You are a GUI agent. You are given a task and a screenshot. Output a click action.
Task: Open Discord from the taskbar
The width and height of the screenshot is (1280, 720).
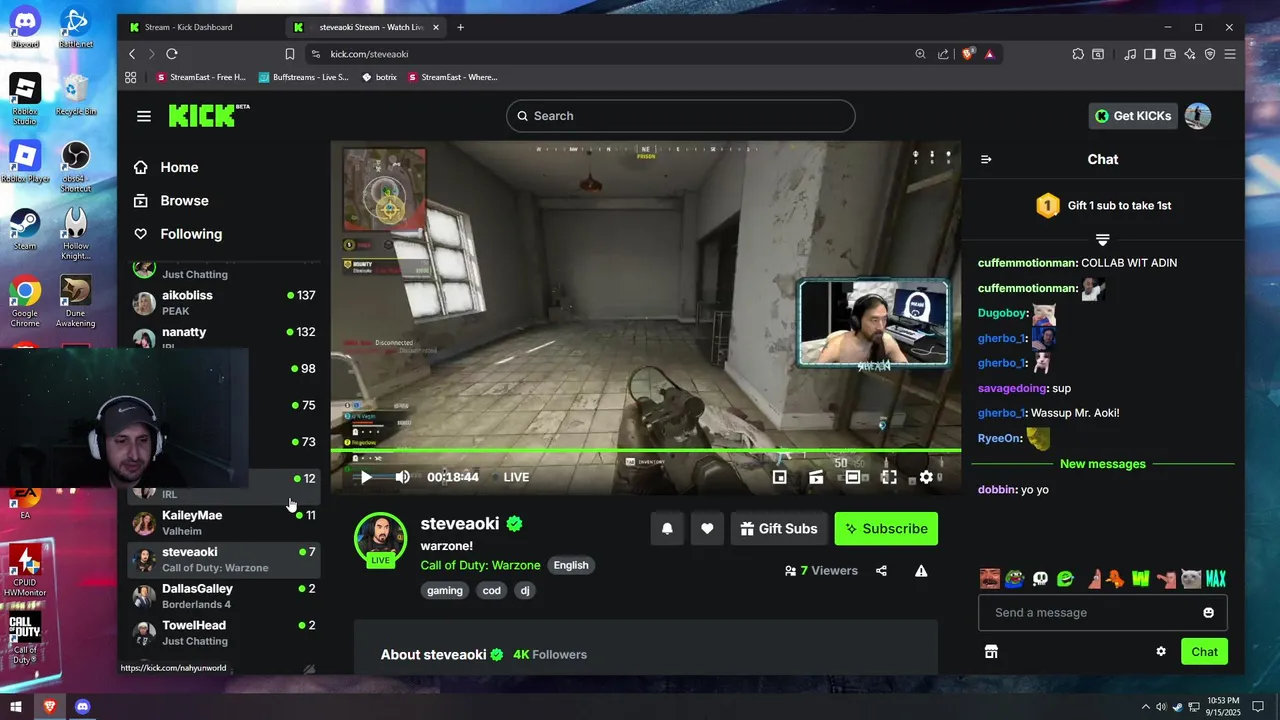(83, 707)
